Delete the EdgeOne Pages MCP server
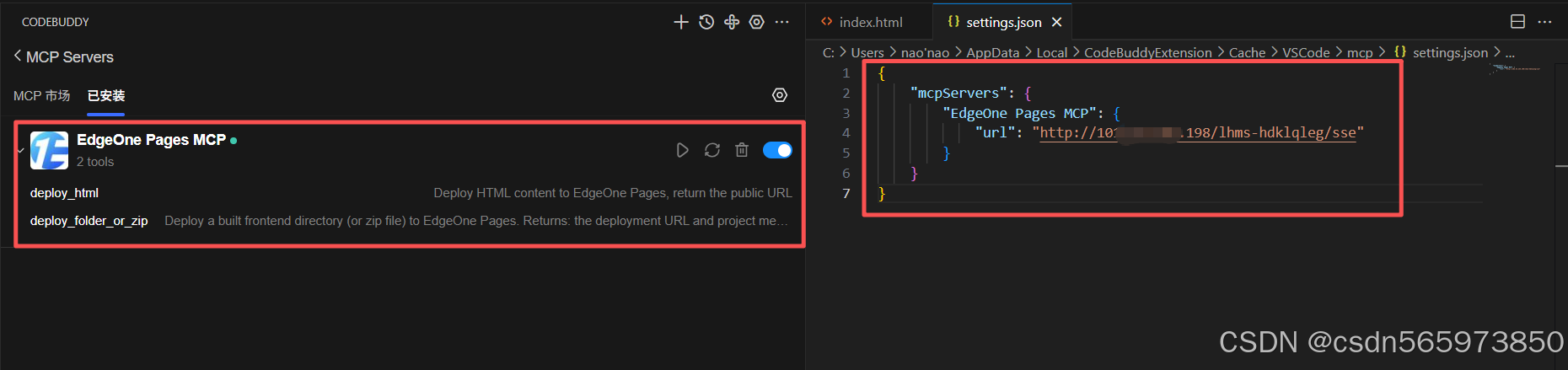This screenshot has height=370, width=1568. click(x=742, y=150)
